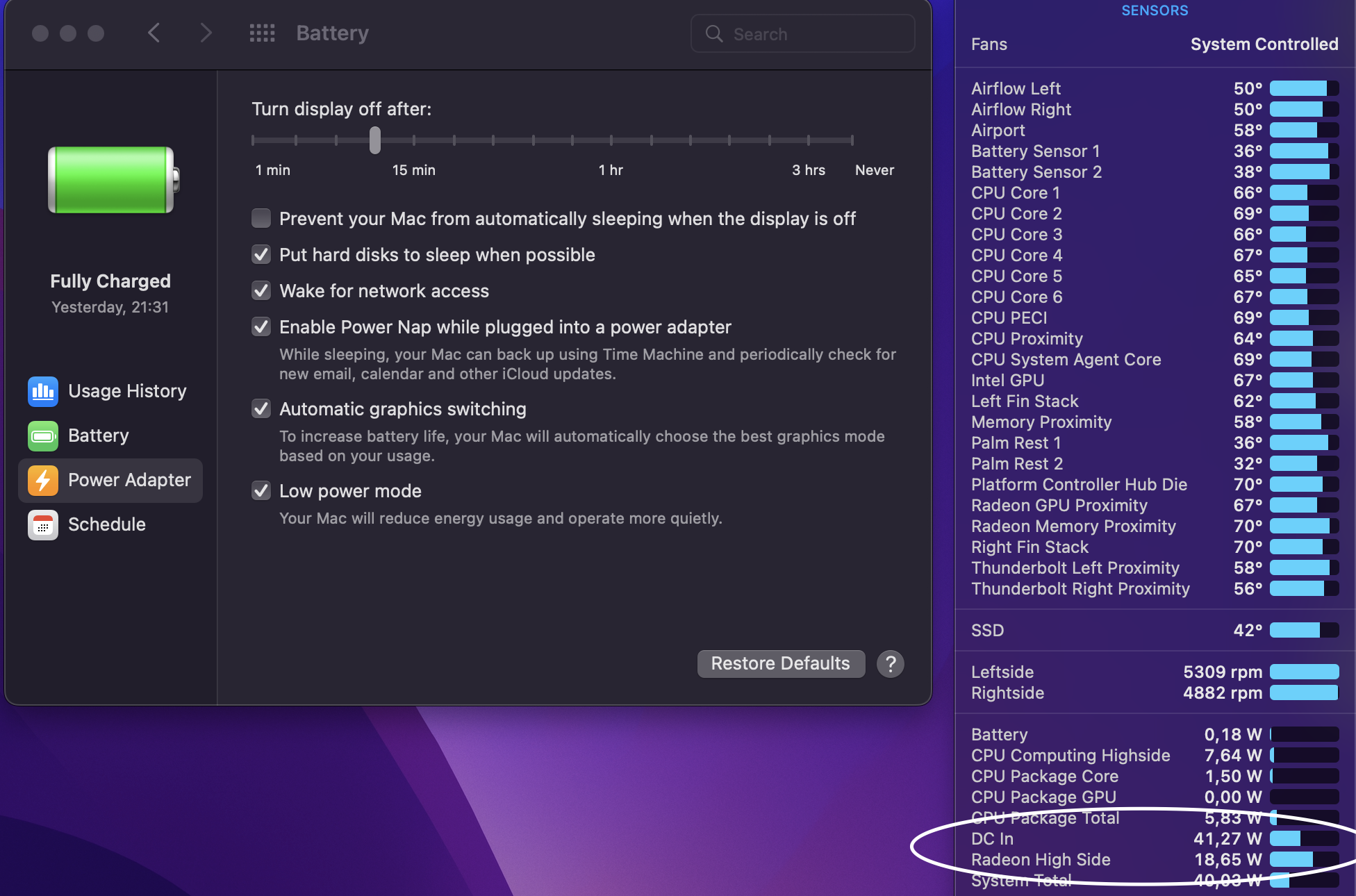Select the Schedule sidebar item

click(x=107, y=524)
